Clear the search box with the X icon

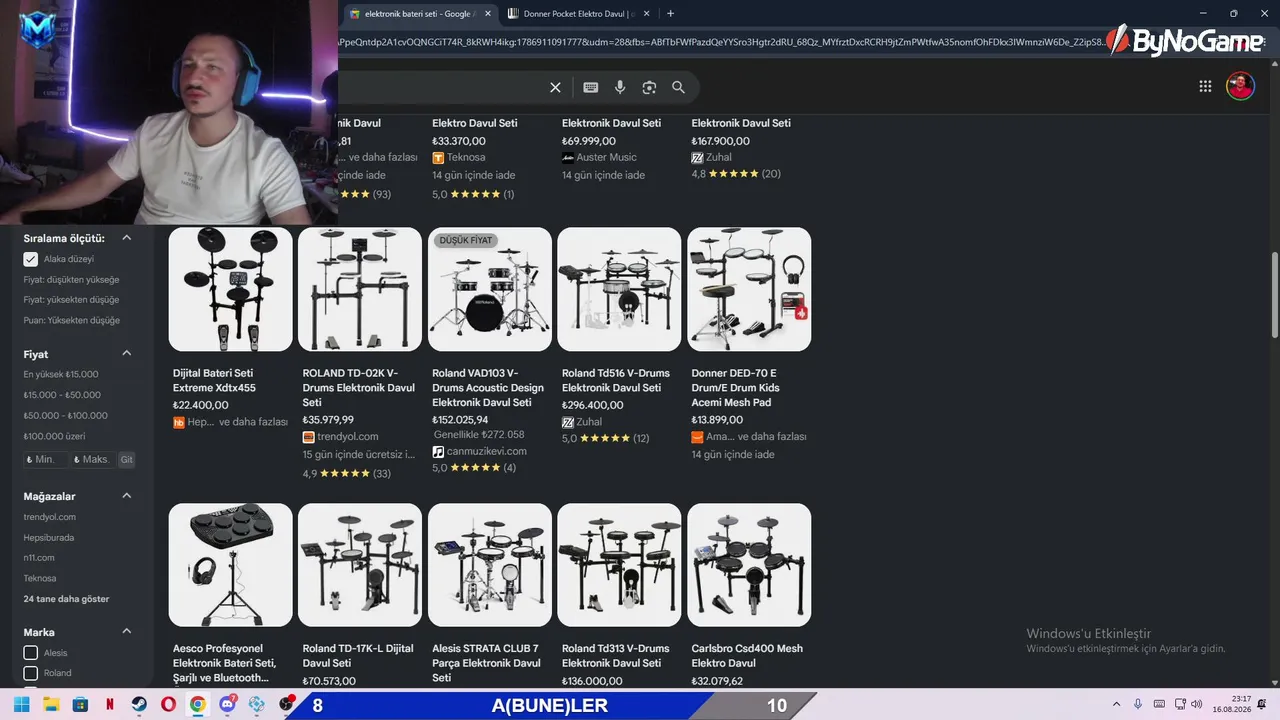(x=555, y=87)
